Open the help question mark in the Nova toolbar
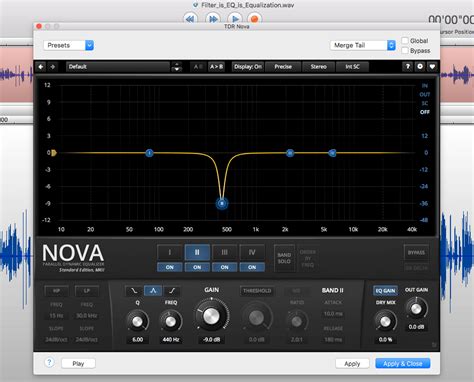This screenshot has width=474, height=382. pyautogui.click(x=407, y=67)
